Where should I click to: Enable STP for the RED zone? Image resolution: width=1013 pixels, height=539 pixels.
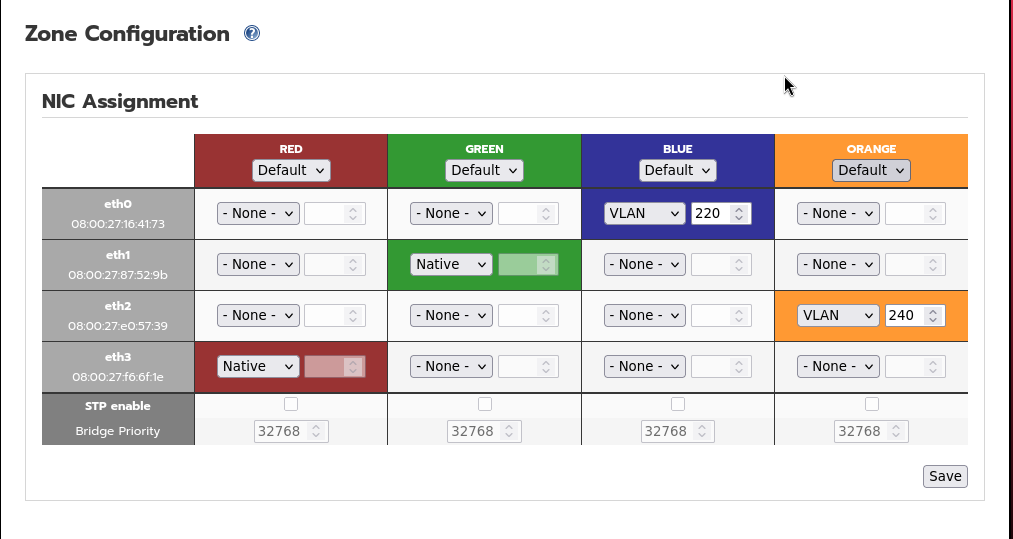[291, 404]
